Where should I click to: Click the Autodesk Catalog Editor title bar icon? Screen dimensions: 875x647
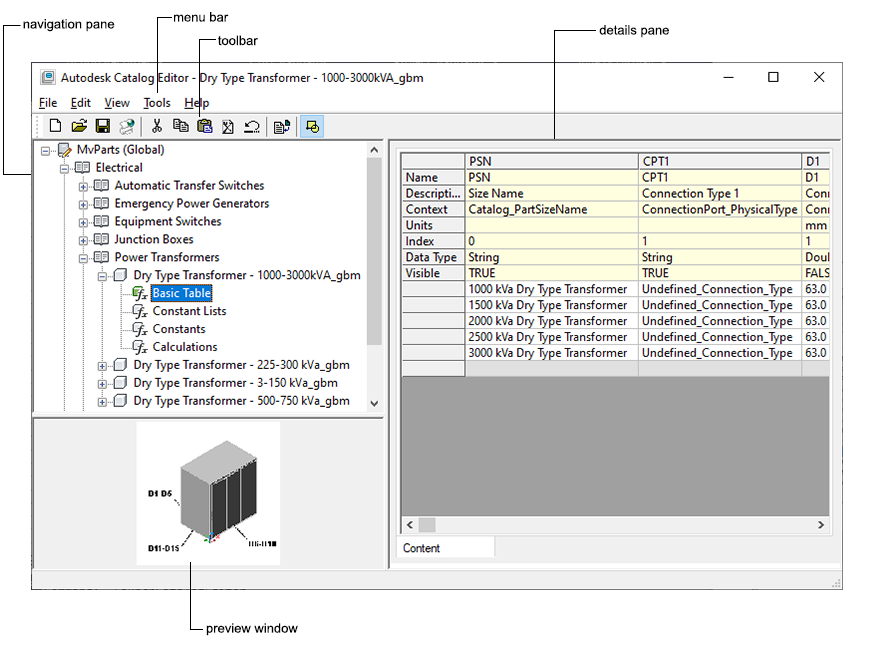(x=48, y=77)
